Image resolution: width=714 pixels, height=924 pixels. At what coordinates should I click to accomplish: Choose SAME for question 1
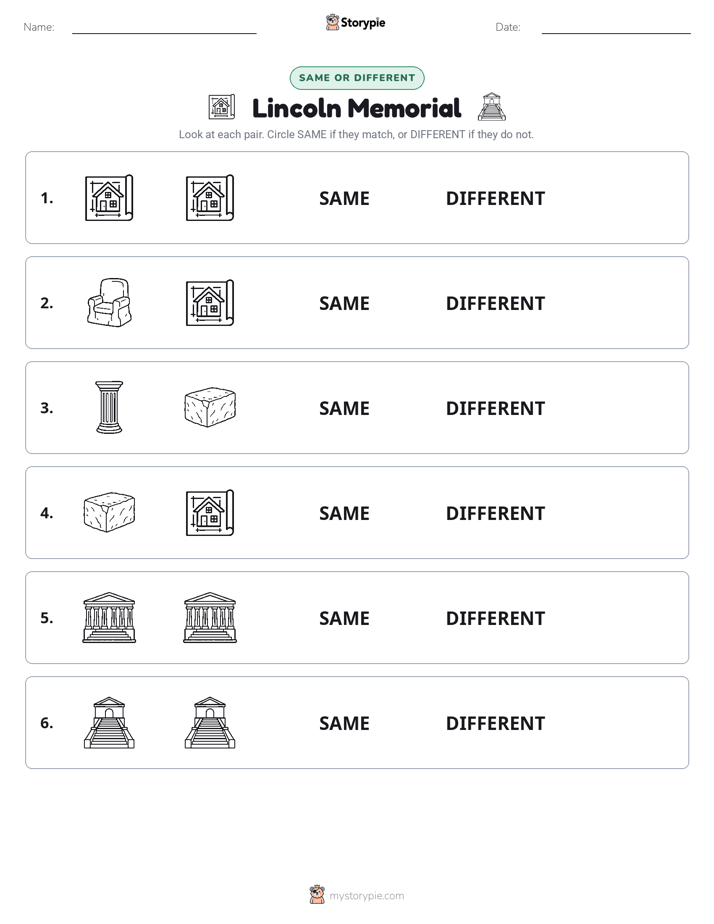(x=344, y=198)
